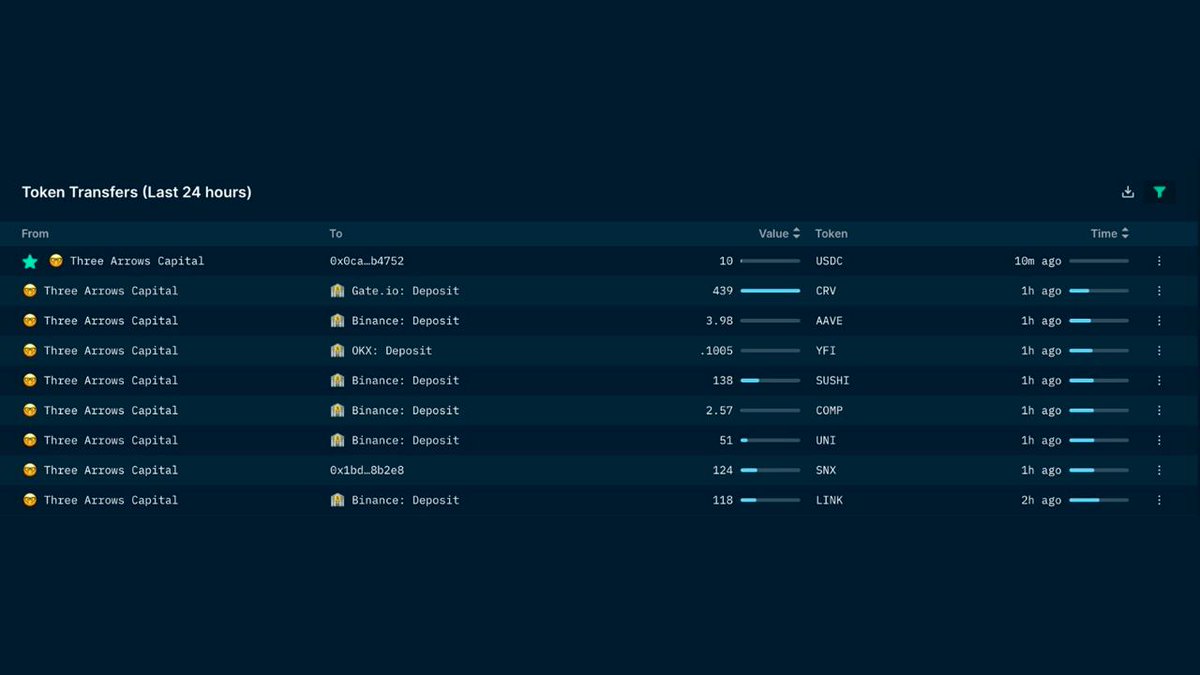Click the value 2.57 cell
1200x675 pixels.
coord(719,411)
